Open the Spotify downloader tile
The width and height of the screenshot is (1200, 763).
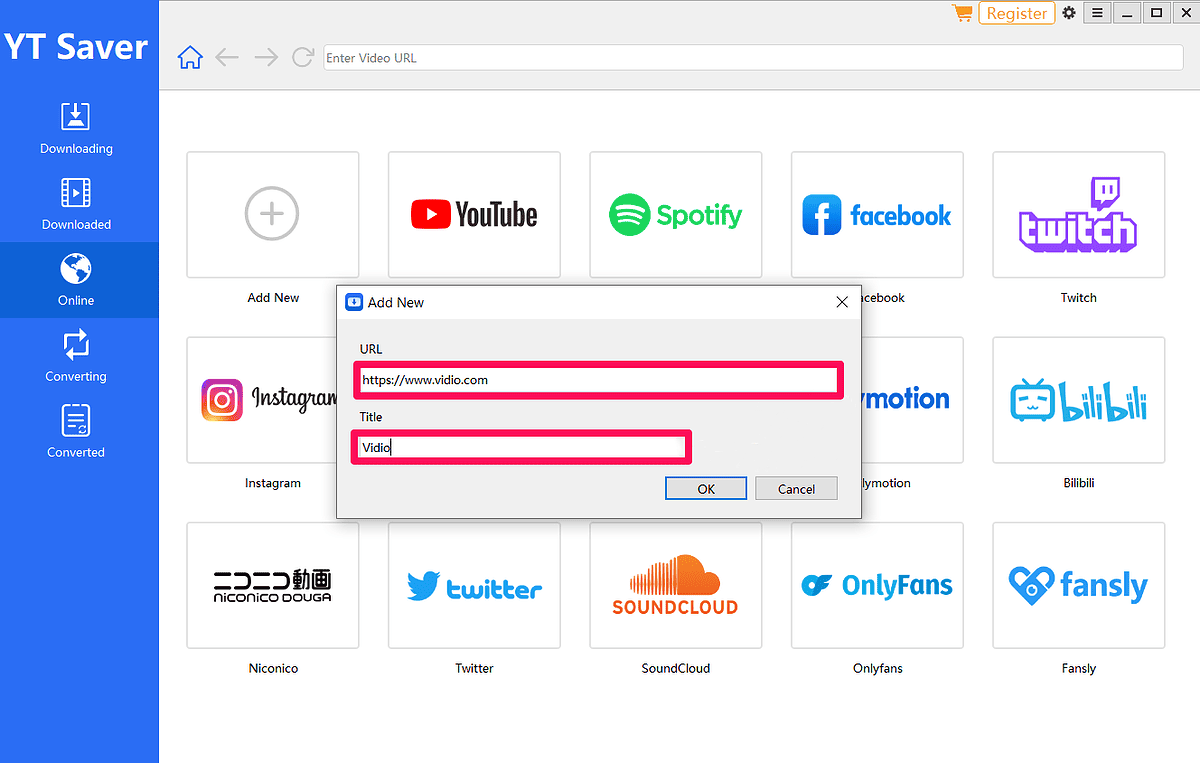click(675, 214)
